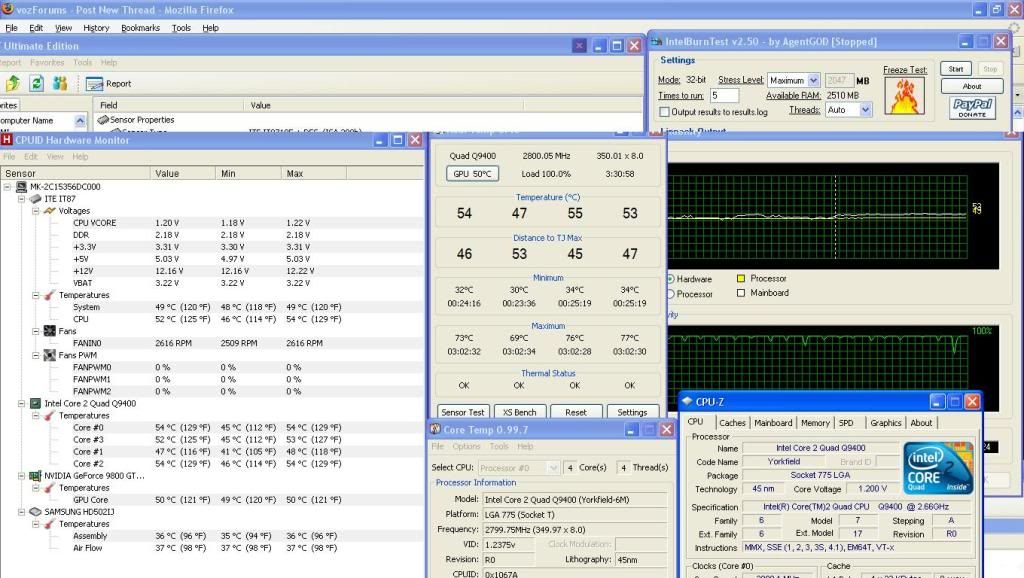1024x578 pixels.
Task: Switch to the Caches tab in CPU-Z
Action: coord(732,423)
